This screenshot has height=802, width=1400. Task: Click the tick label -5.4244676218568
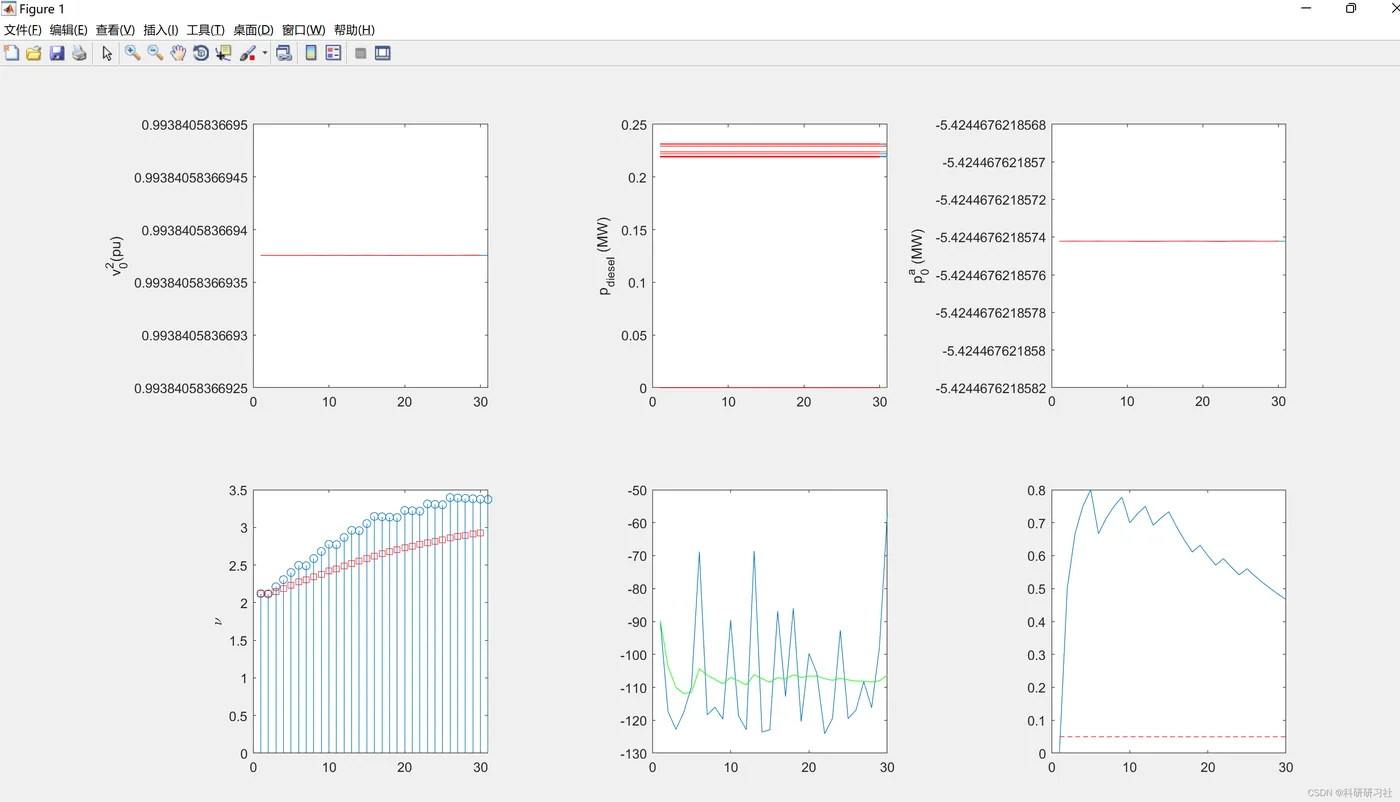[990, 125]
